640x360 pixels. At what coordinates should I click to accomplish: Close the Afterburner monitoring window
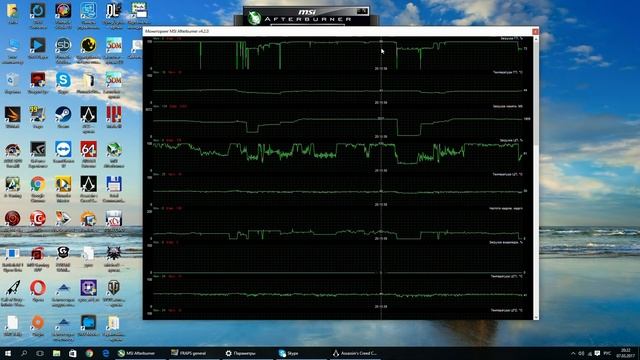coord(535,31)
